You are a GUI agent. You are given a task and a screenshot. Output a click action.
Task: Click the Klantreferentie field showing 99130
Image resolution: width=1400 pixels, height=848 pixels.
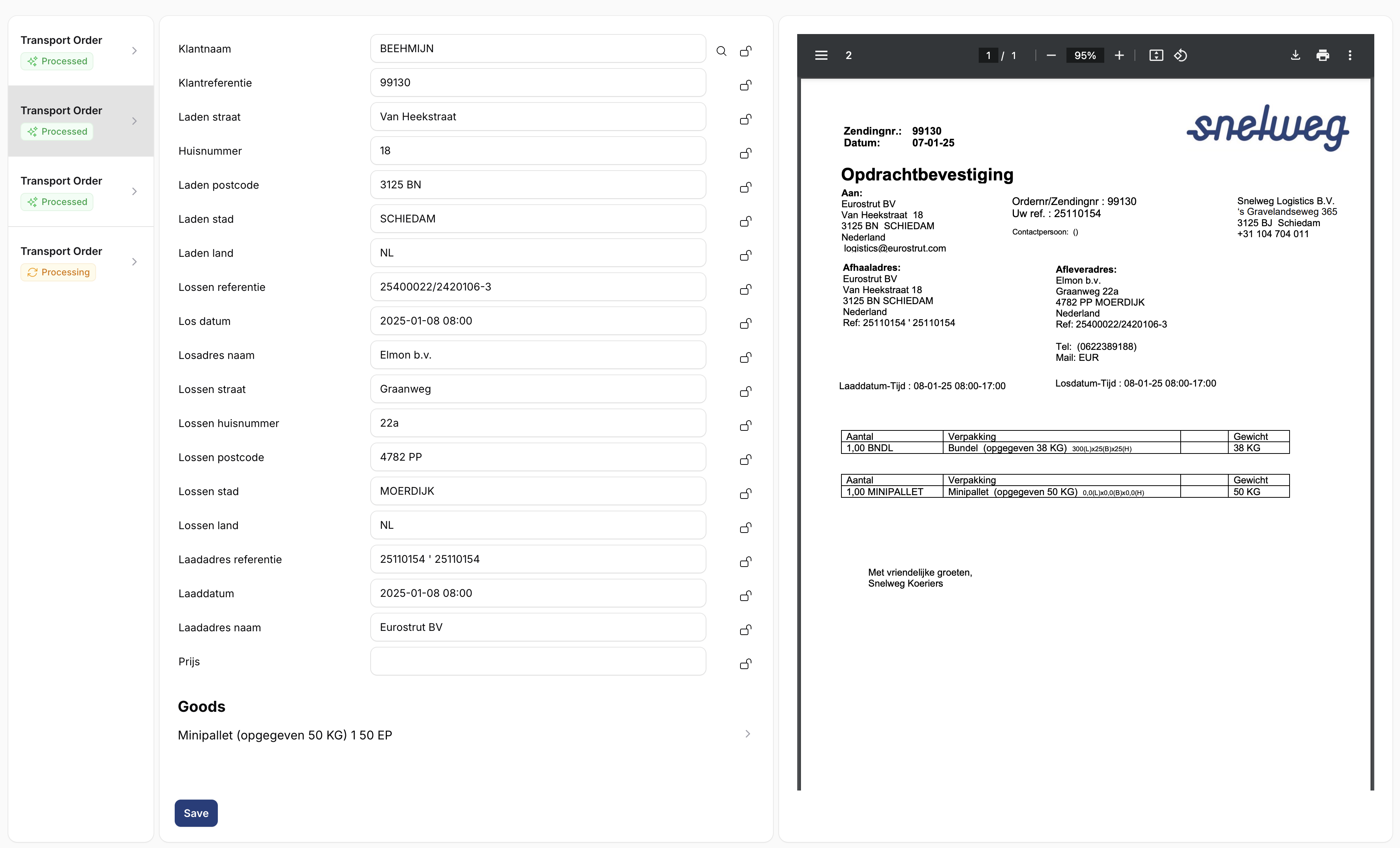(x=538, y=82)
